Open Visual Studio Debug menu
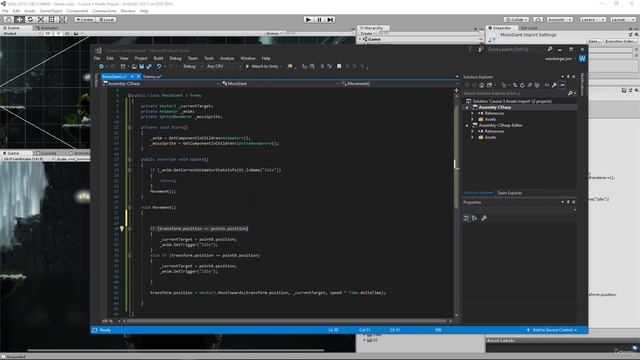Image resolution: width=640 pixels, height=360 pixels. point(175,58)
